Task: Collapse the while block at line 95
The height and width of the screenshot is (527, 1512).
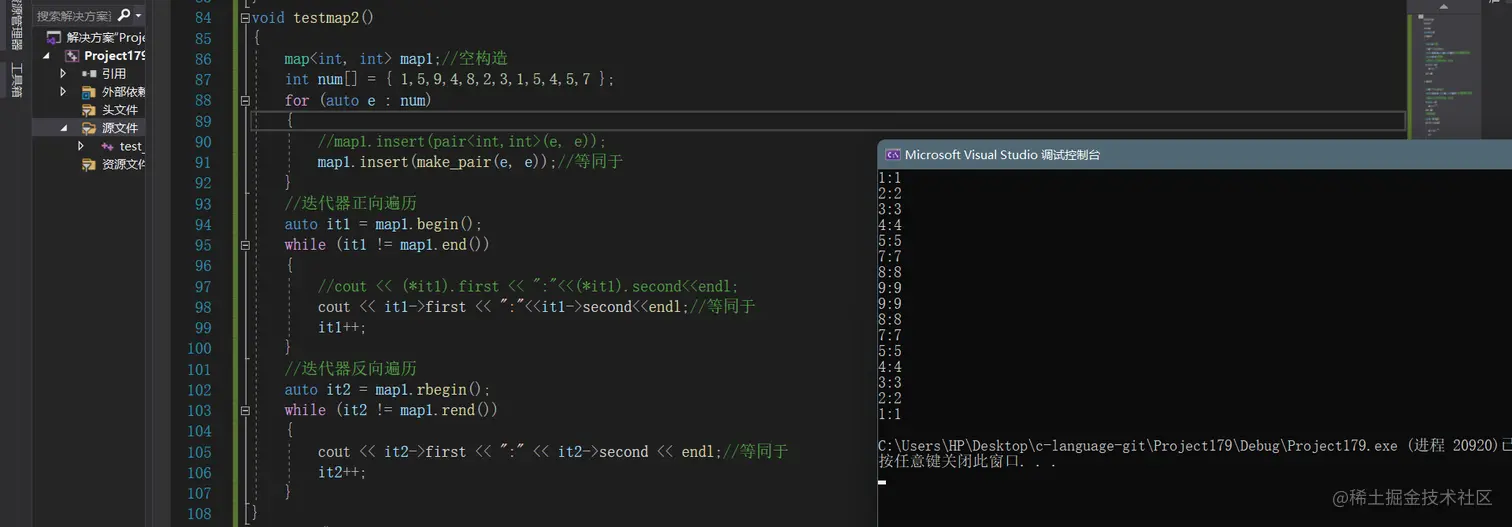Action: point(245,245)
